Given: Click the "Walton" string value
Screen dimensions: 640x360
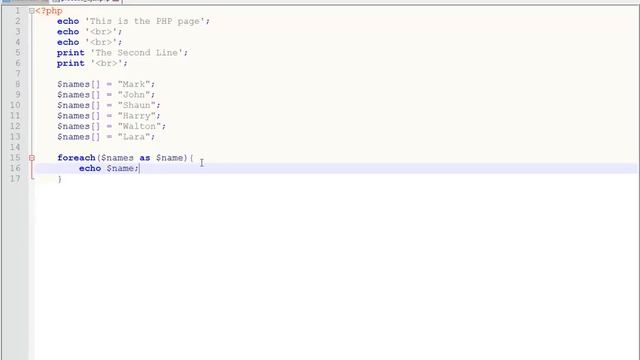Looking at the screenshot, I should click(139, 127).
